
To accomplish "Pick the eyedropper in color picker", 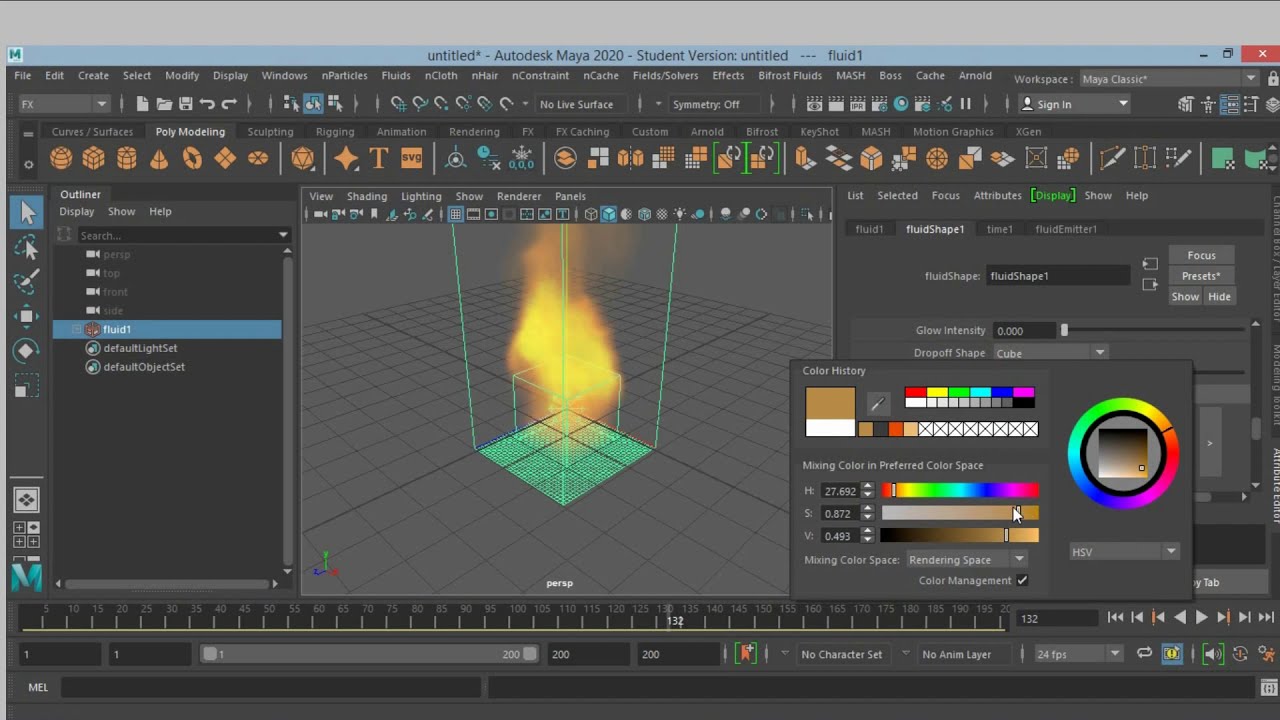I will 877,404.
